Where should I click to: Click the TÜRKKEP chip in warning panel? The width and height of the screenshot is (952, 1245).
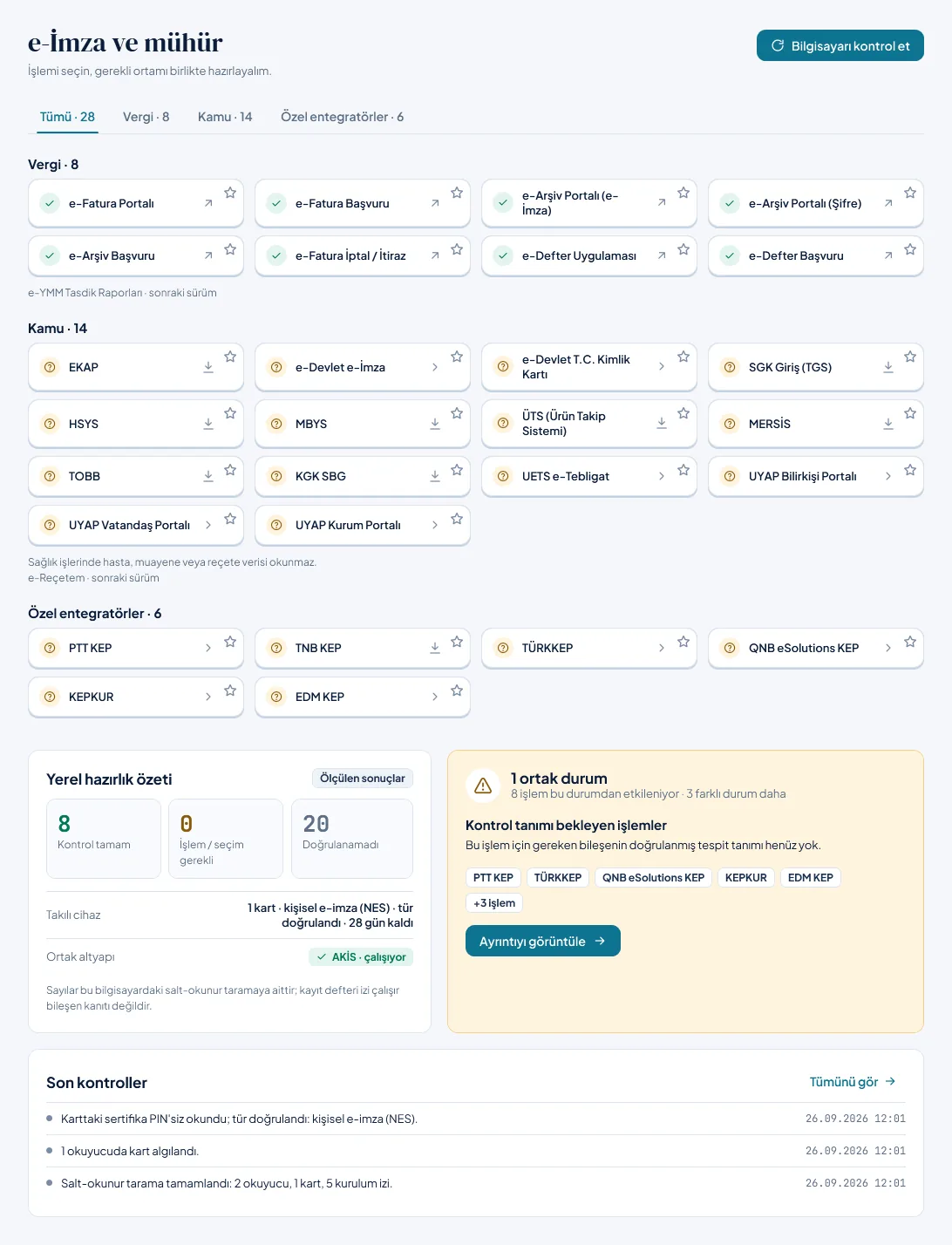(x=558, y=877)
